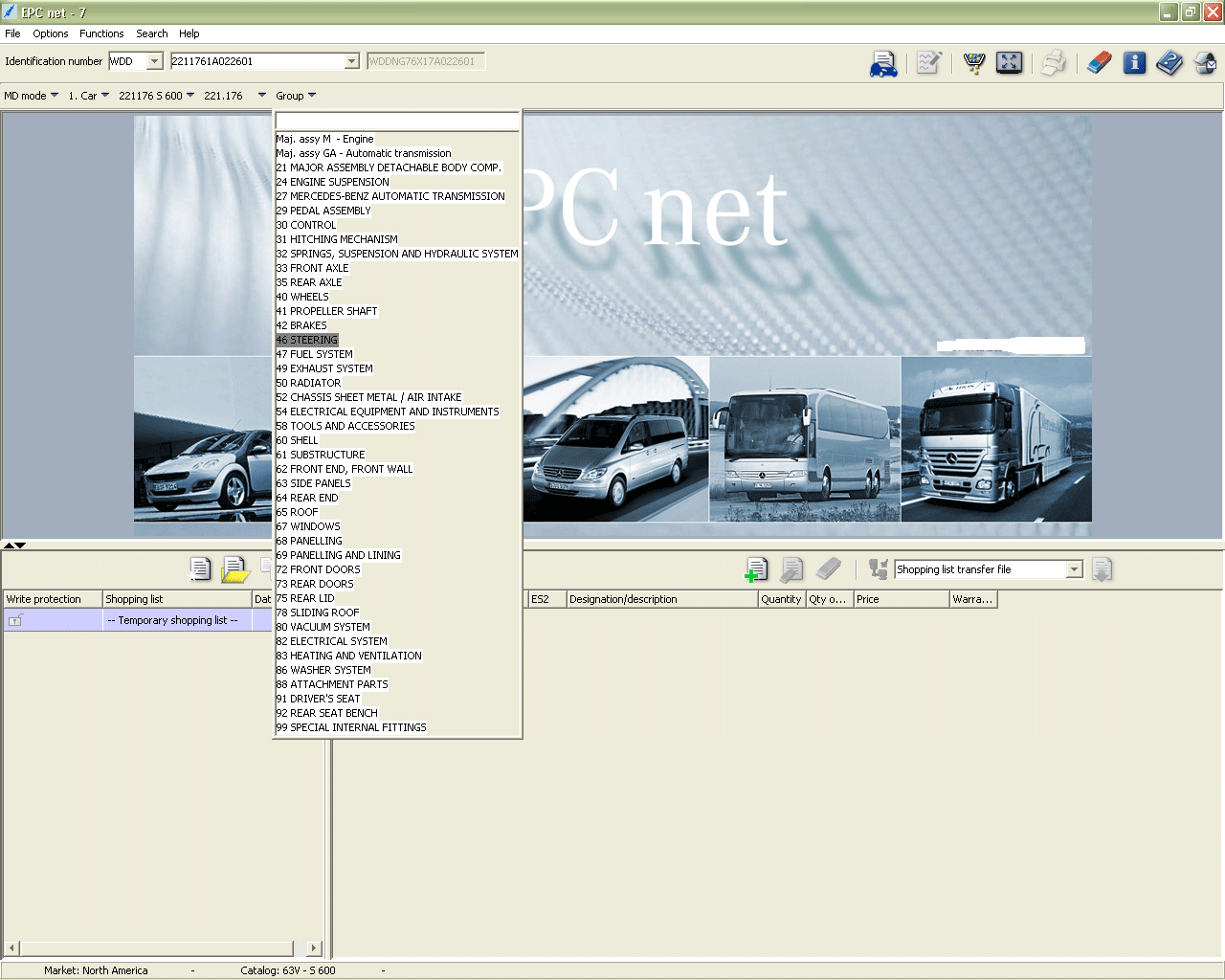Viewport: 1225px width, 980px height.
Task: Open the MD mode dropdown
Action: (x=31, y=96)
